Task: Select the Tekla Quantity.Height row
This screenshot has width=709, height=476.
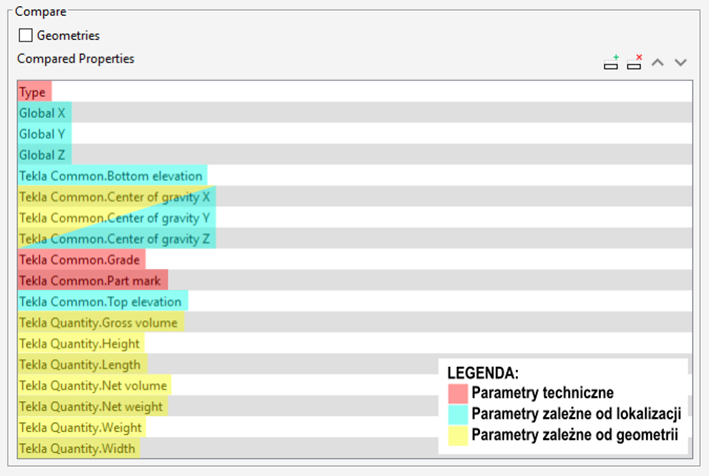Action: tap(355, 343)
